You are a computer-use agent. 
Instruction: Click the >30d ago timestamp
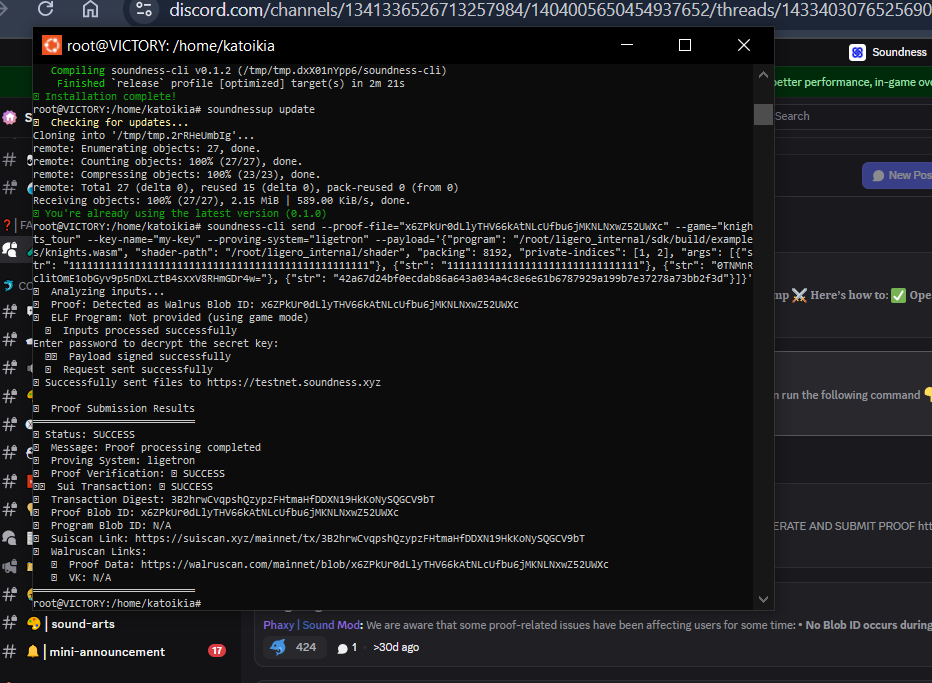point(396,647)
